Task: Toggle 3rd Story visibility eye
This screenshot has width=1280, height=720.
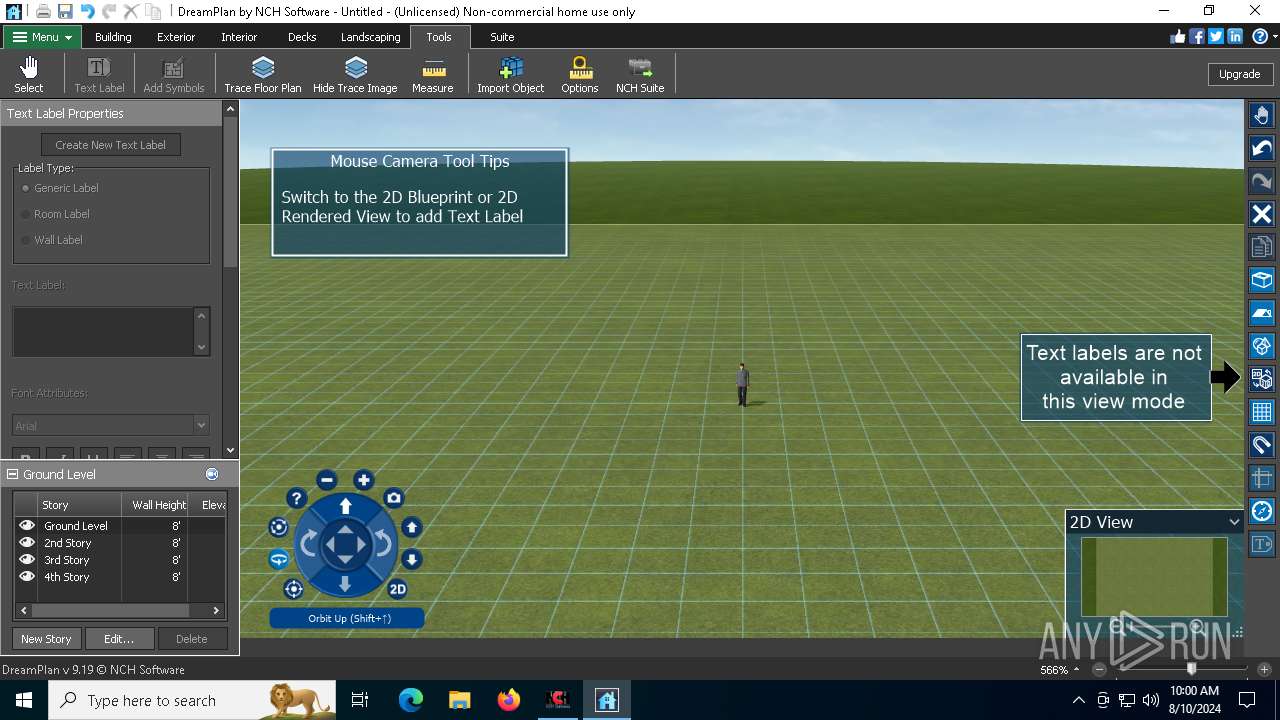Action: (x=26, y=559)
